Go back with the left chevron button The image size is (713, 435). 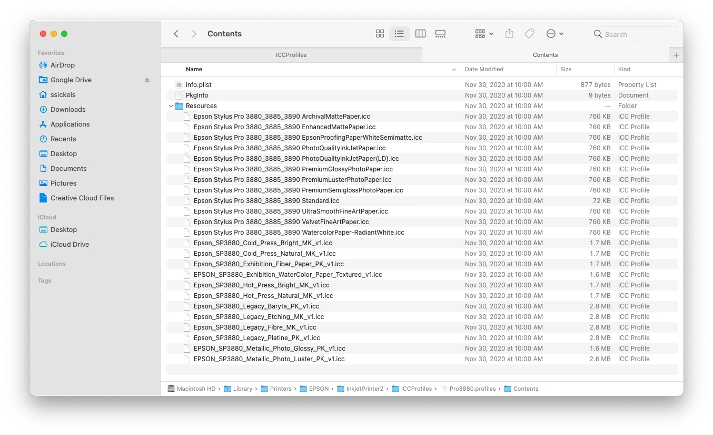click(176, 34)
